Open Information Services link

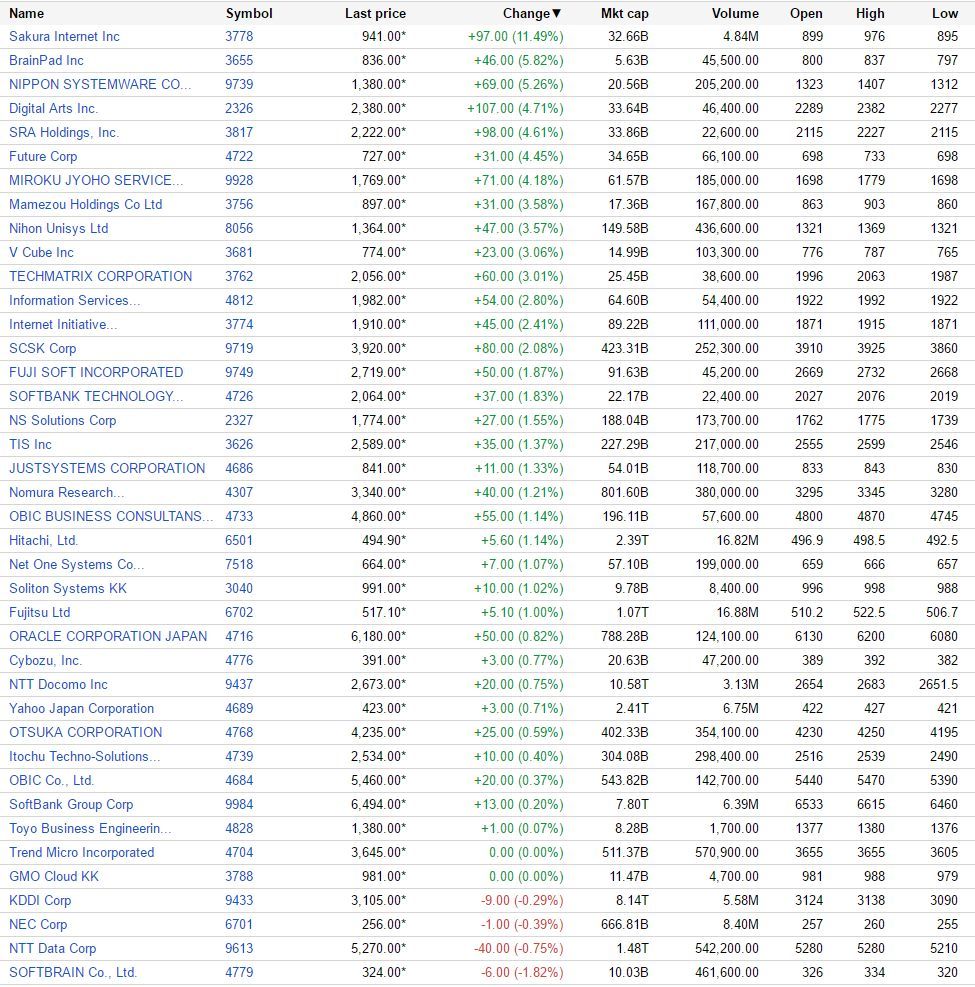(x=74, y=300)
